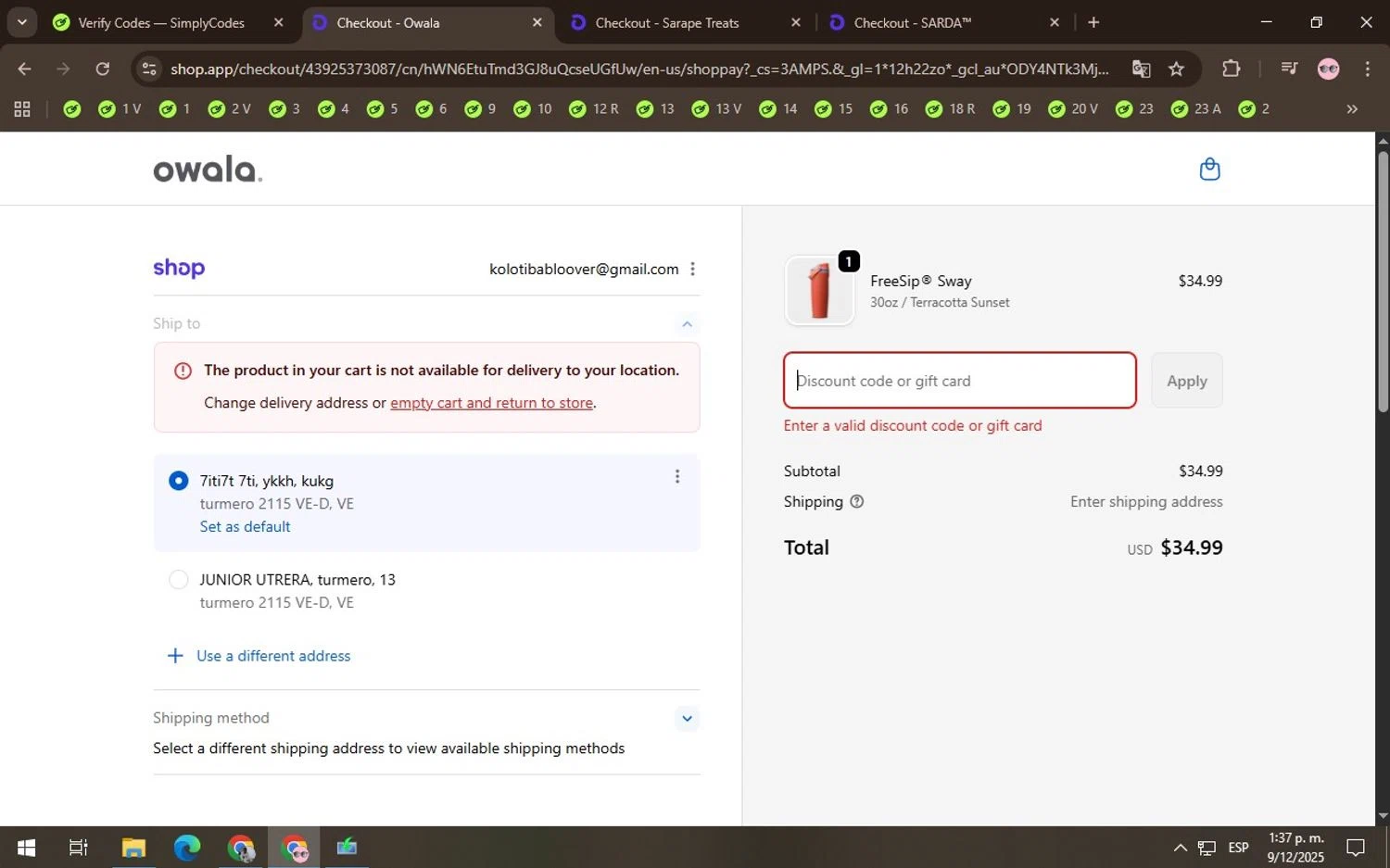Open the browser Extensions puzzle icon
This screenshot has width=1390, height=868.
1231,69
